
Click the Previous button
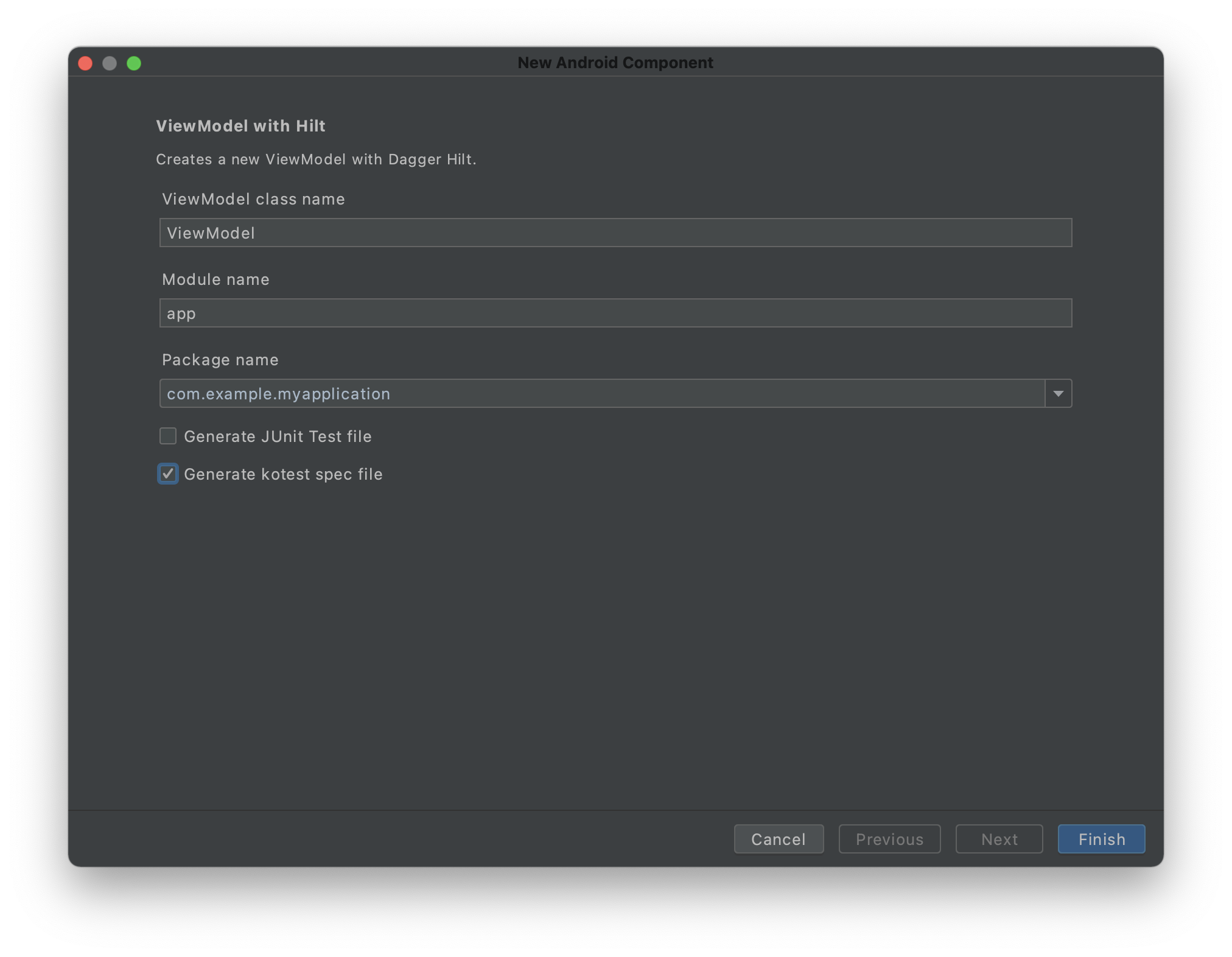coord(889,839)
